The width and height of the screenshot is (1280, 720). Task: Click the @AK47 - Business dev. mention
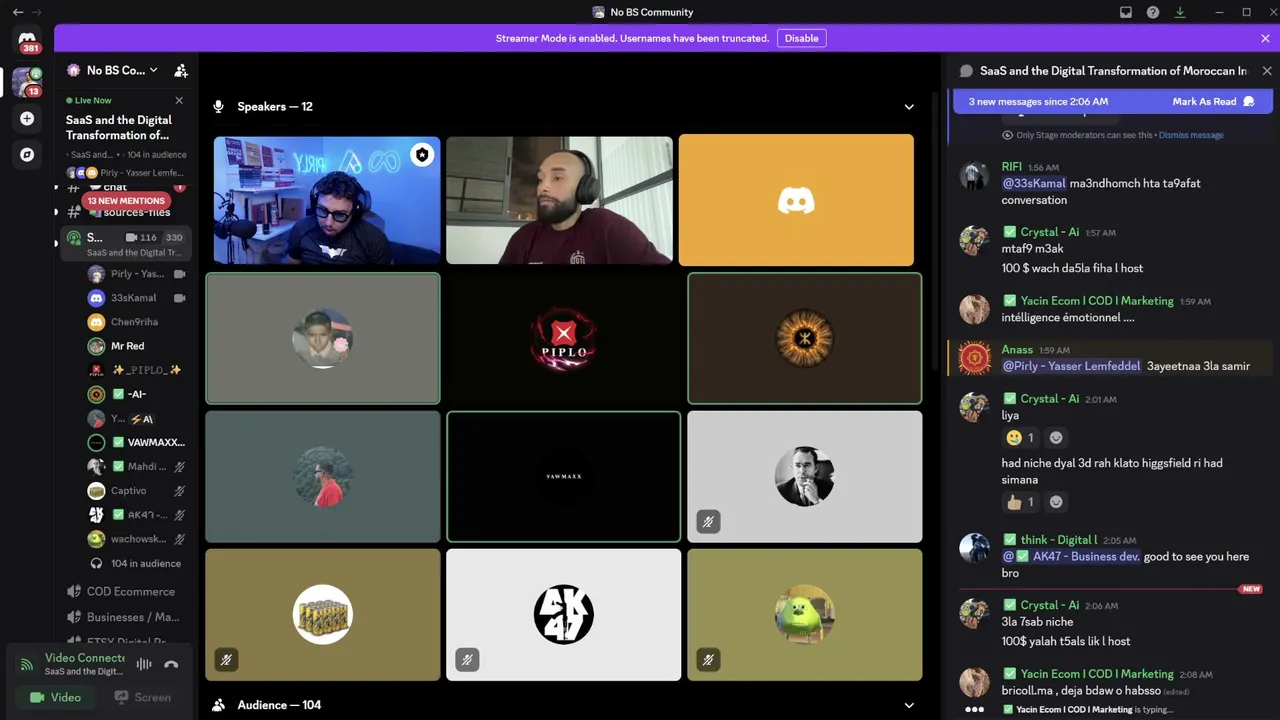[x=1071, y=556]
